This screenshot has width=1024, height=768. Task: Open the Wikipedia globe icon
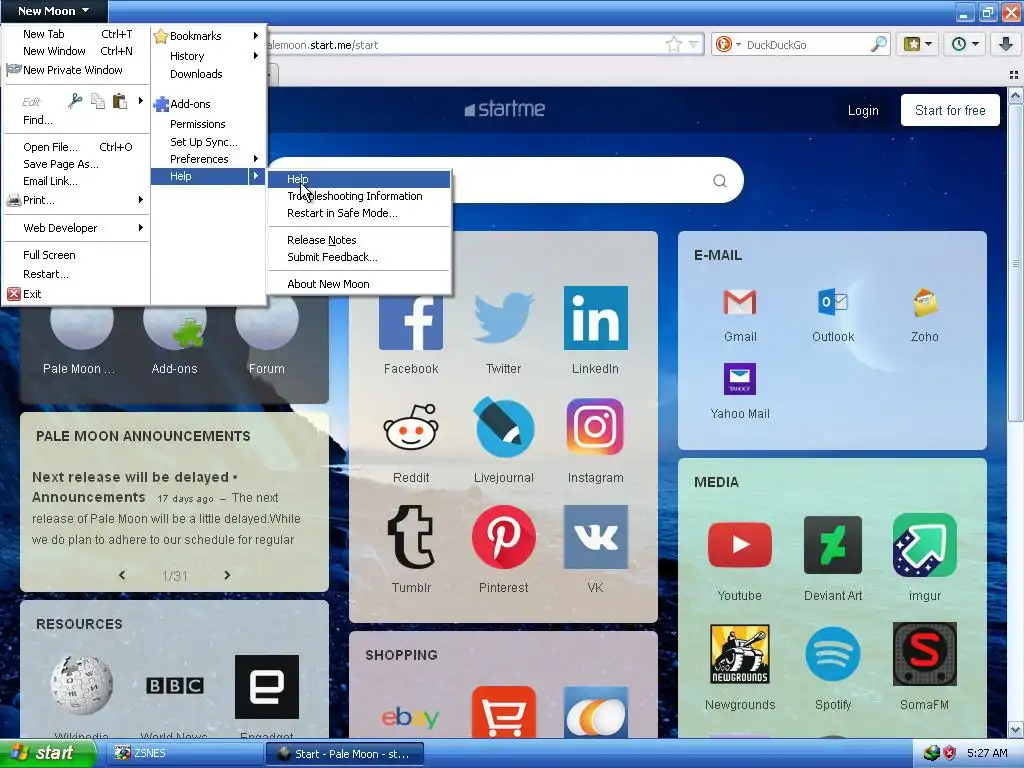coord(82,686)
